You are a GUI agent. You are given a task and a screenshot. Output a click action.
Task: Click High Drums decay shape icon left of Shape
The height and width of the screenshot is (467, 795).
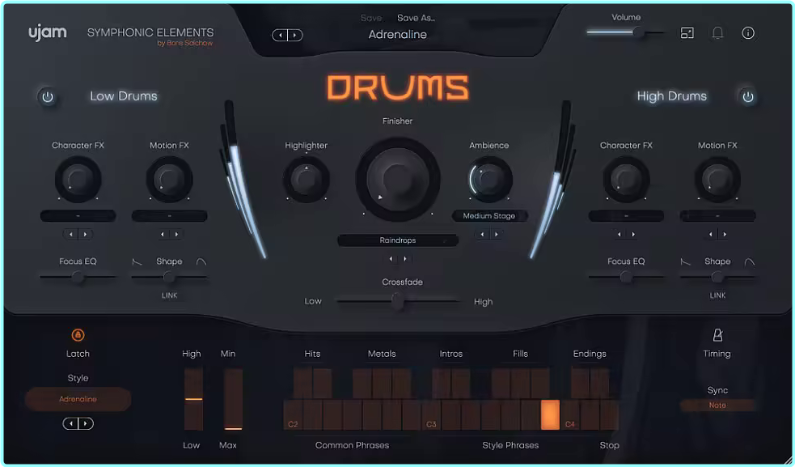pyautogui.click(x=685, y=262)
